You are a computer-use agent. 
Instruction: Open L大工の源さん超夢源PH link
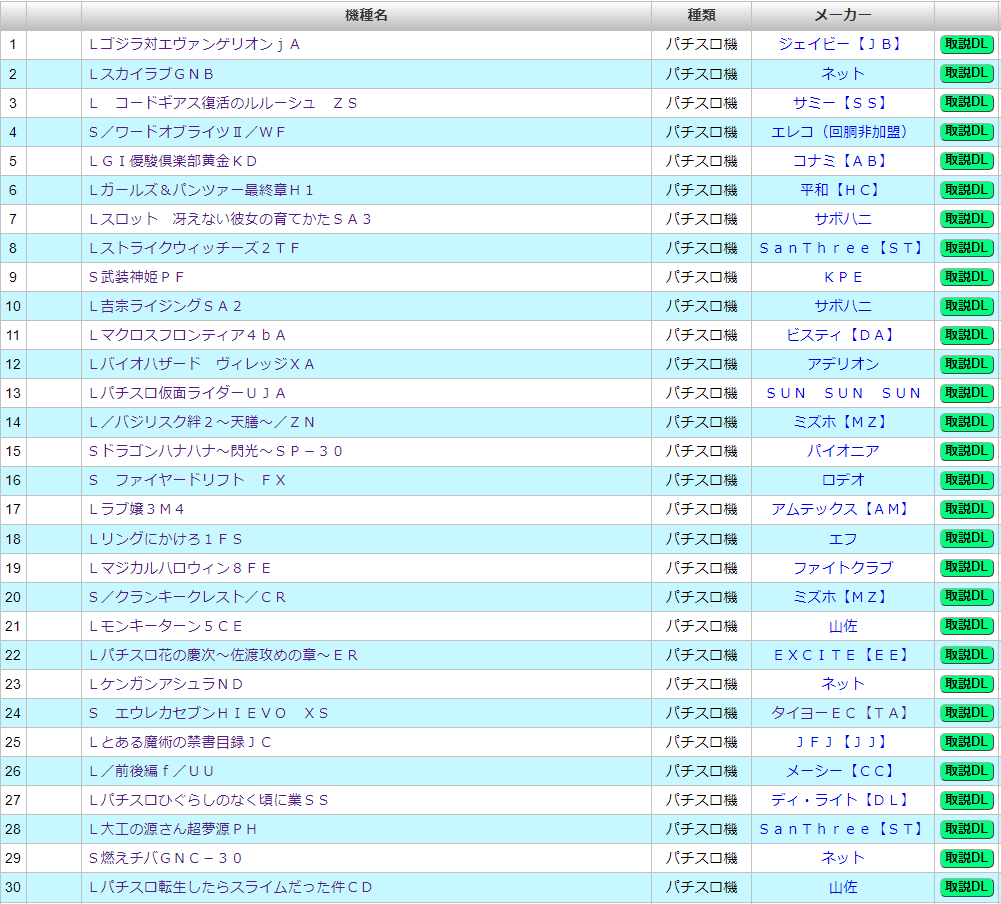click(173, 829)
